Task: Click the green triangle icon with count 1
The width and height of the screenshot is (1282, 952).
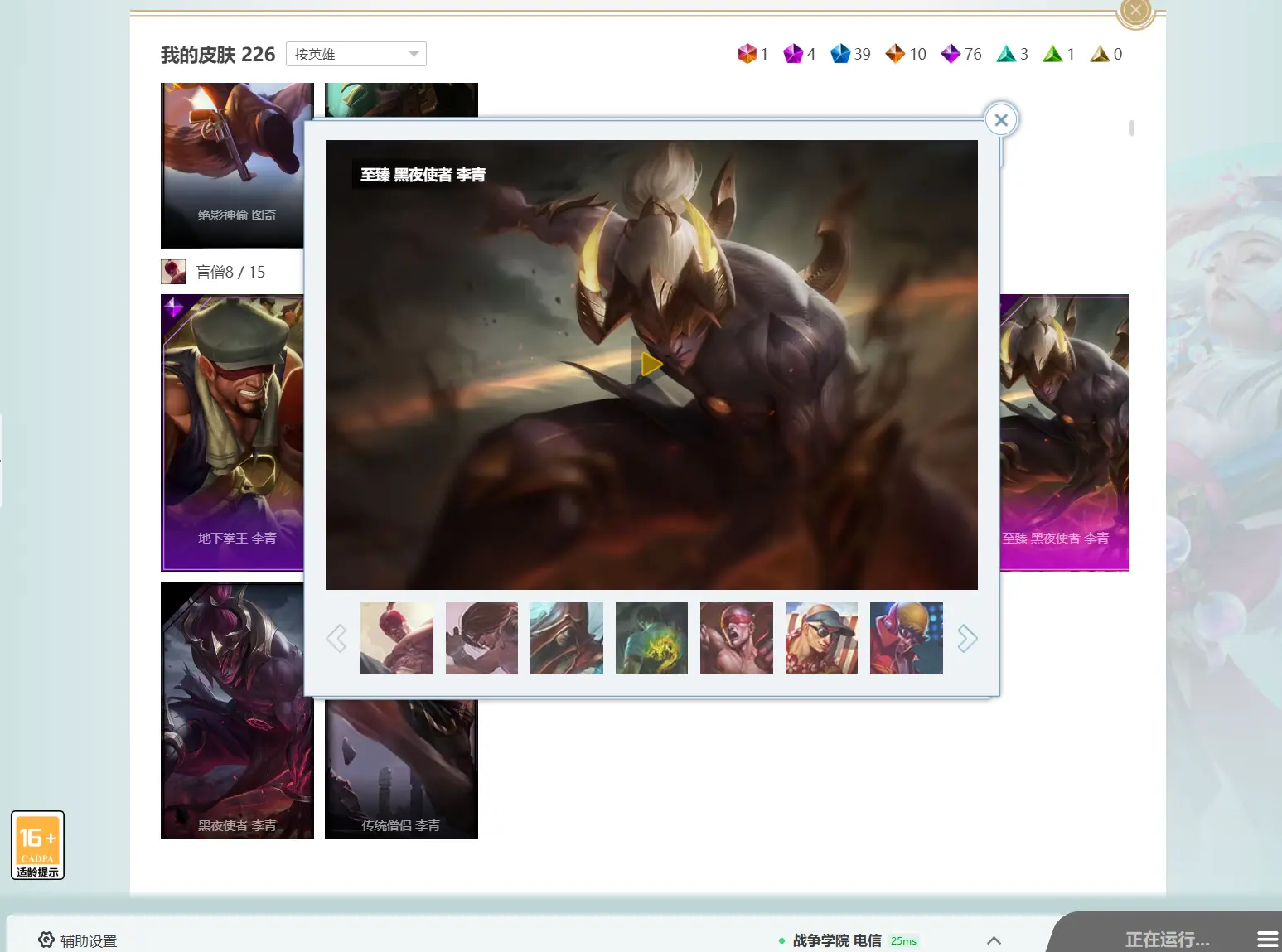Action: click(1052, 54)
